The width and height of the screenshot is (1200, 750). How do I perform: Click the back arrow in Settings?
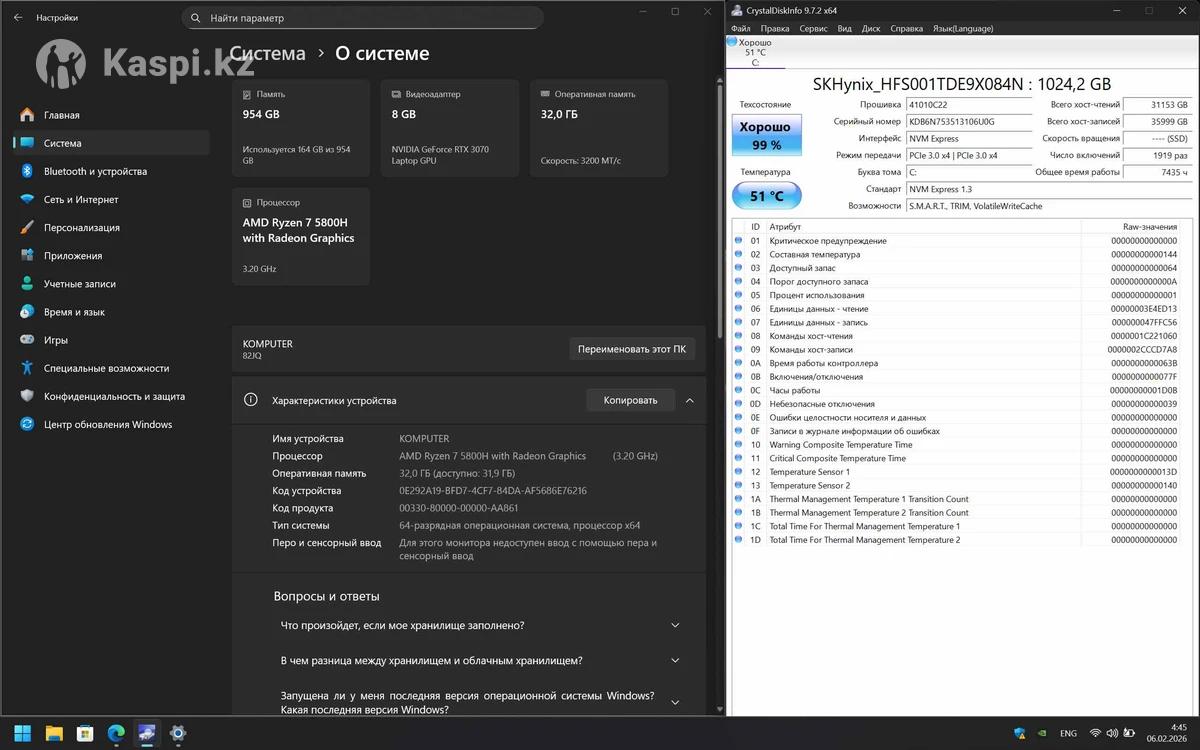point(18,18)
